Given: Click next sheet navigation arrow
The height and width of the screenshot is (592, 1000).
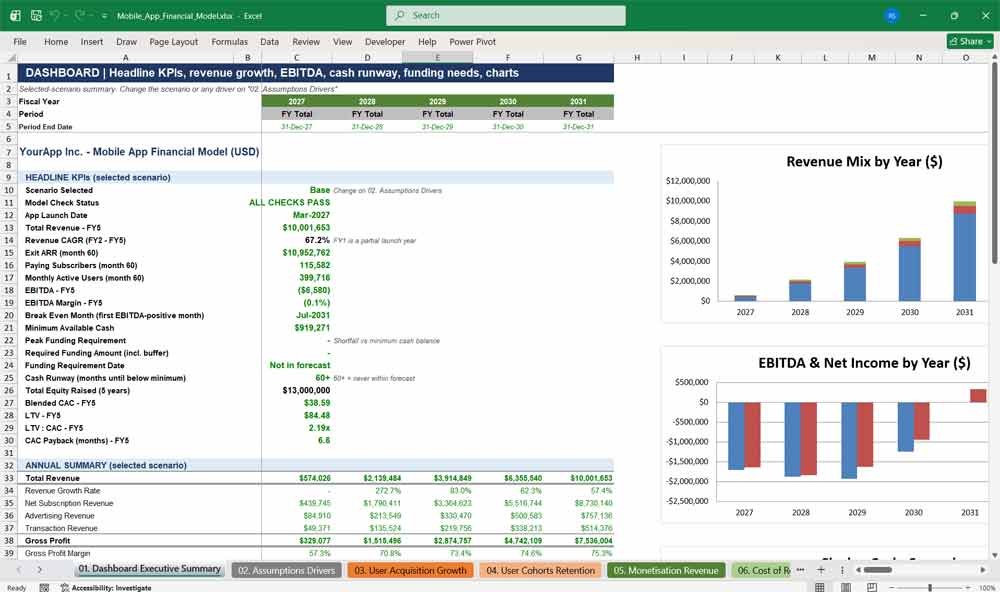Looking at the screenshot, I should pos(40,570).
